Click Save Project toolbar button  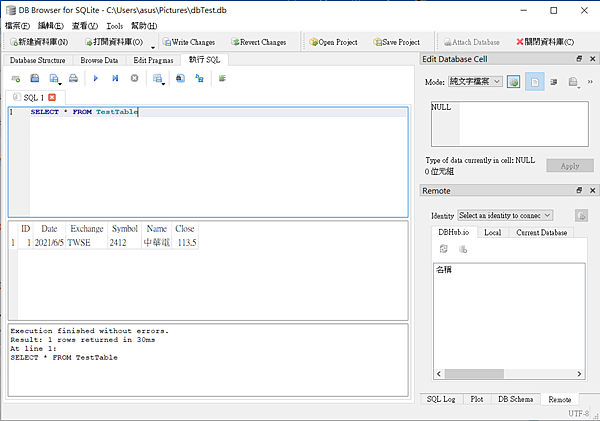[397, 42]
